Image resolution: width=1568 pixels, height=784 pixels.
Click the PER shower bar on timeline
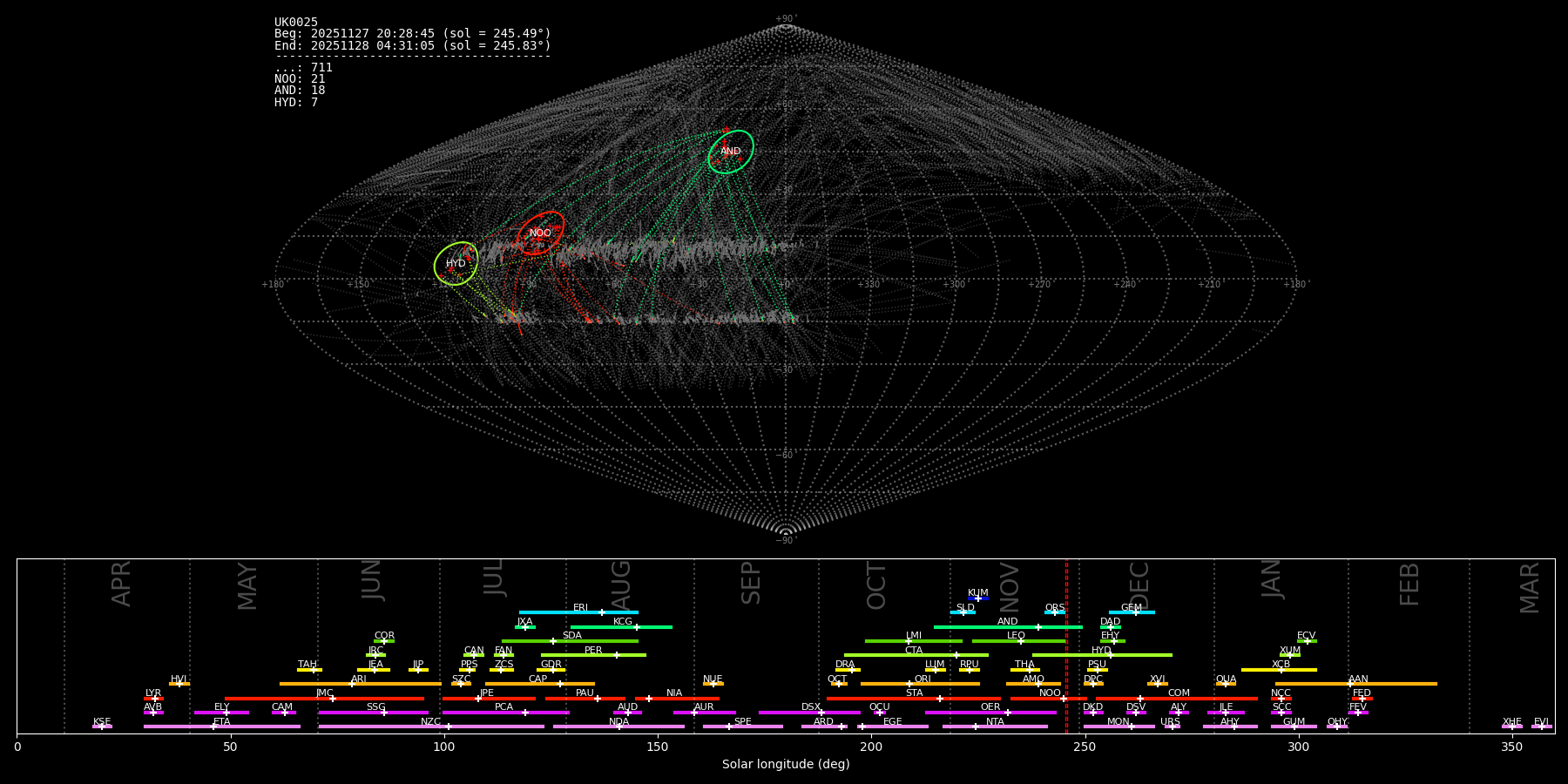point(593,655)
